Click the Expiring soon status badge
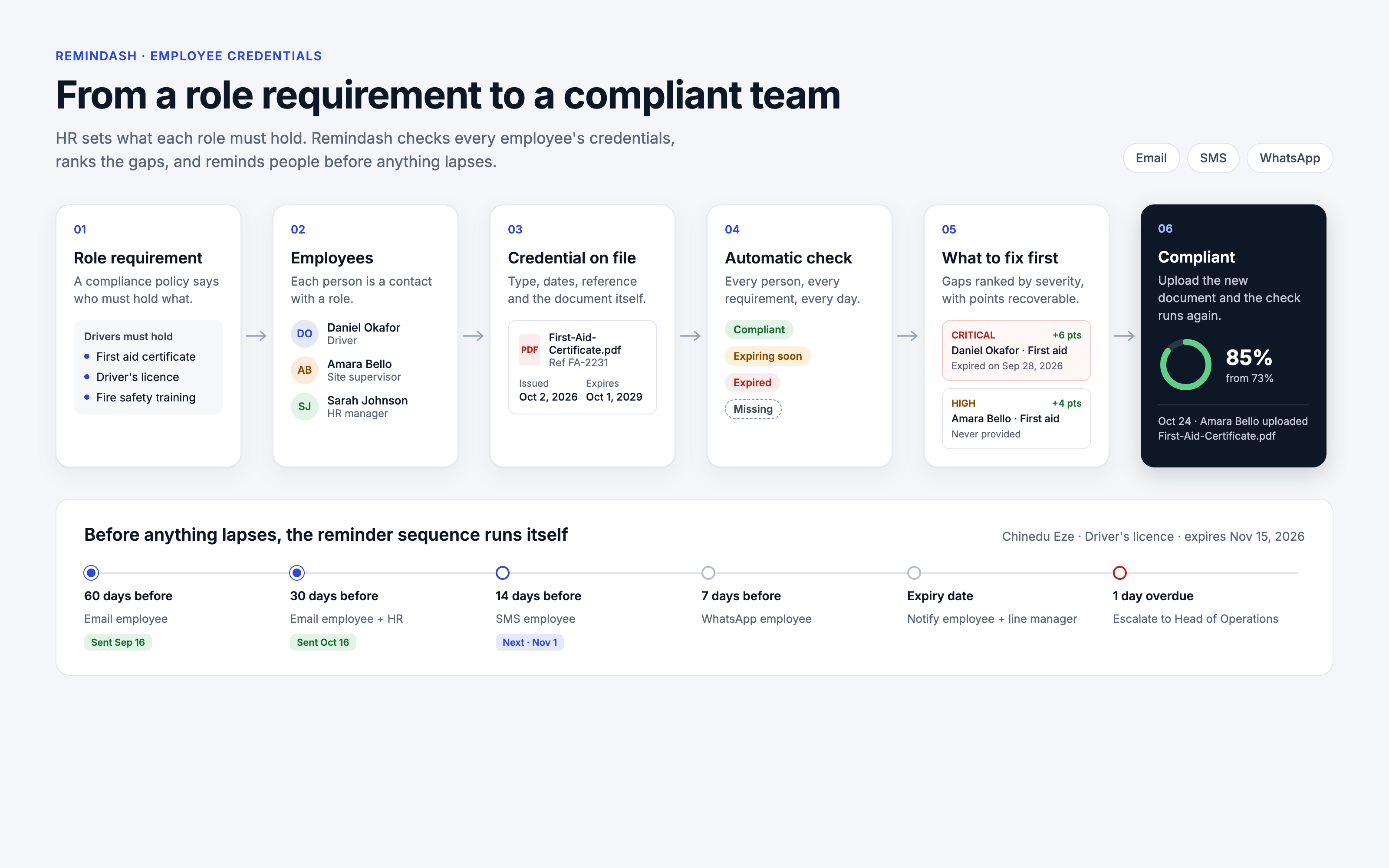 [767, 356]
